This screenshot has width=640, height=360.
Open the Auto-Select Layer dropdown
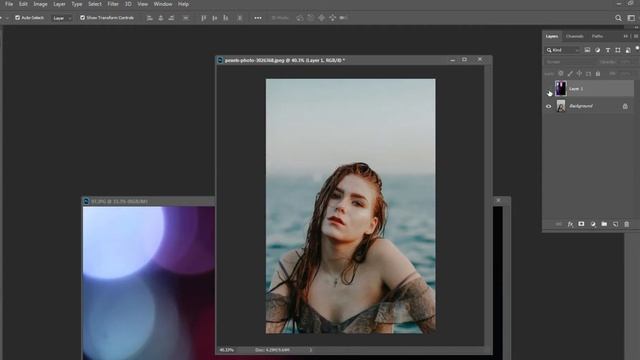click(x=62, y=18)
